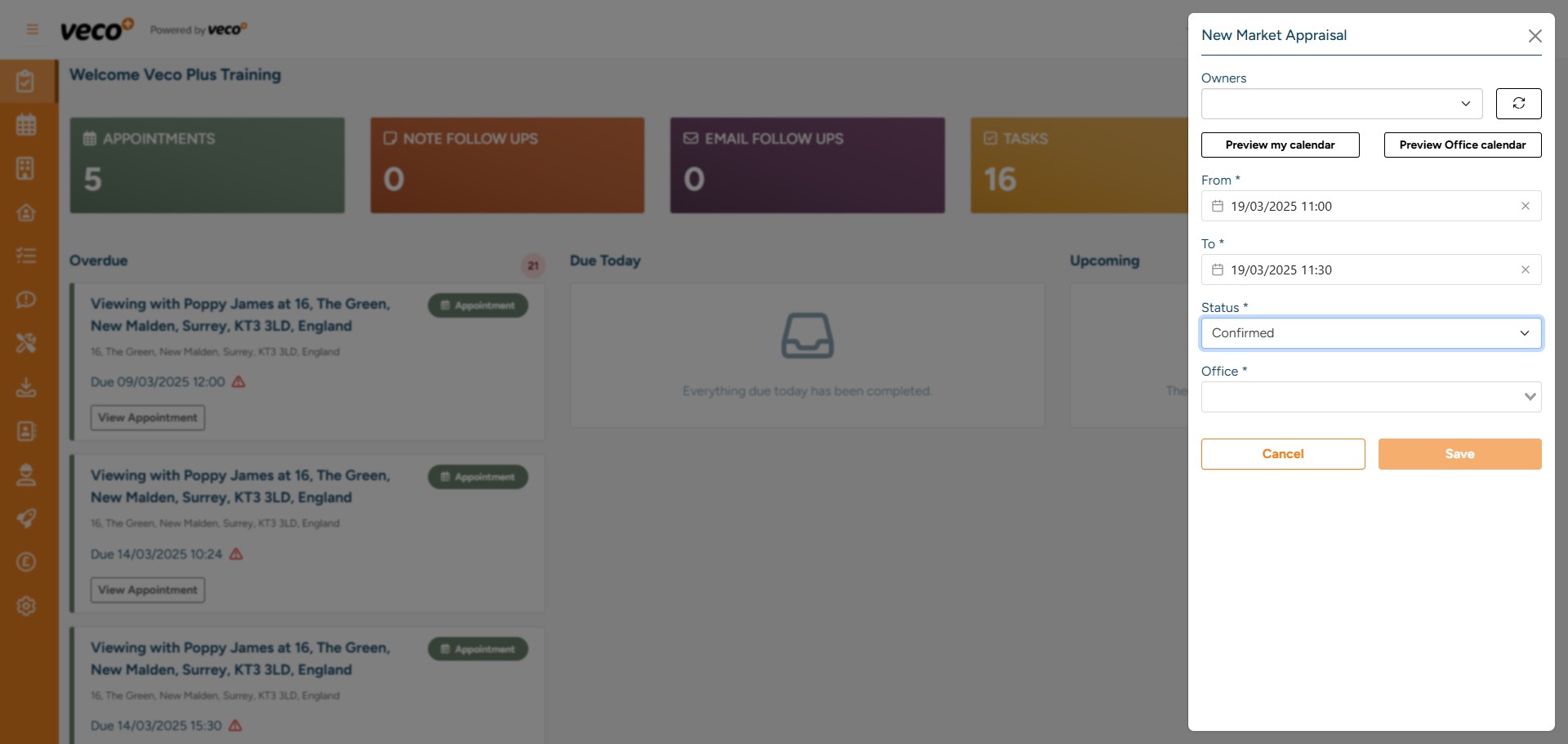The height and width of the screenshot is (744, 1568).
Task: Open the settings gear icon
Action: tap(27, 606)
